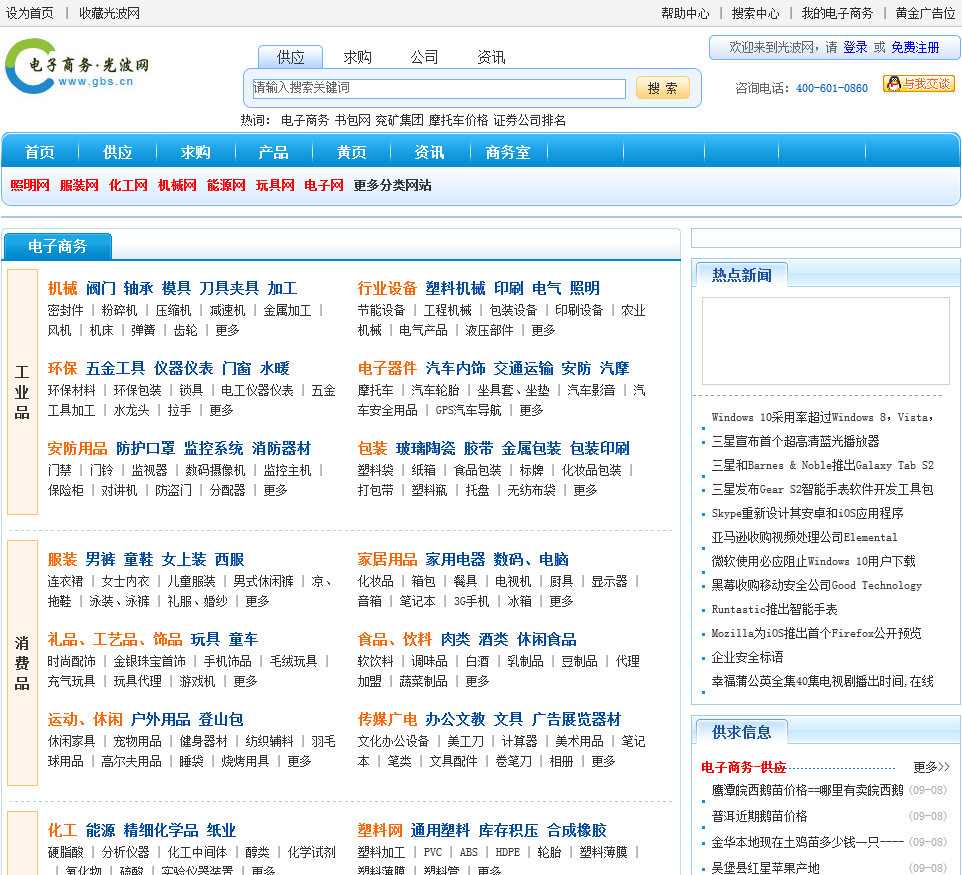Viewport: 962px width, 875px height.
Task: Select the 求购 search tab
Action: click(358, 57)
